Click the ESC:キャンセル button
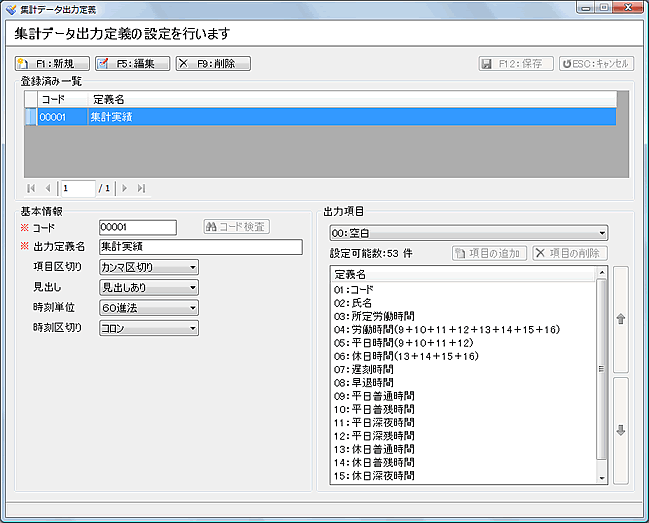Image resolution: width=649 pixels, height=523 pixels. (x=596, y=63)
